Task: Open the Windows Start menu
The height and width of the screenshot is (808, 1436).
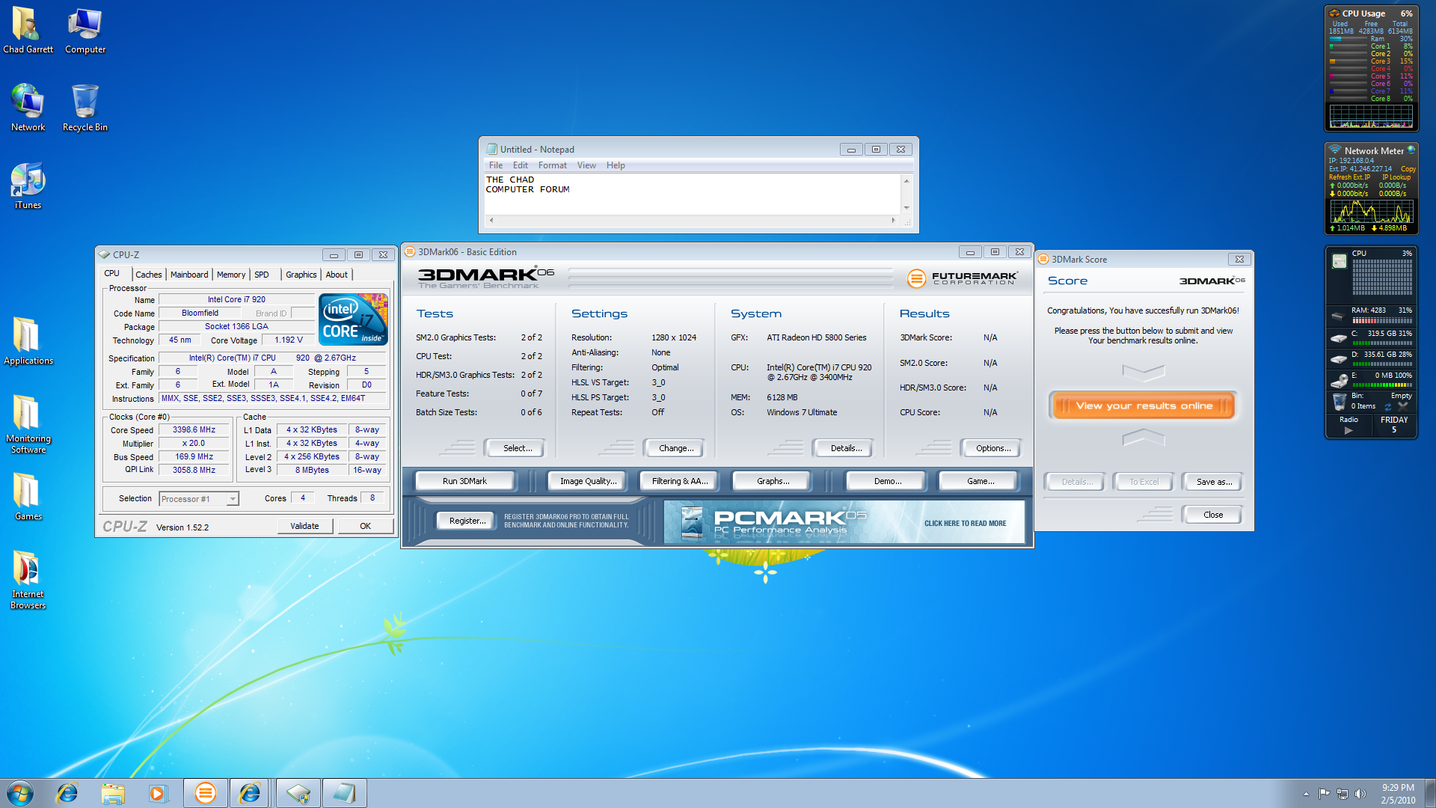Action: click(x=19, y=793)
